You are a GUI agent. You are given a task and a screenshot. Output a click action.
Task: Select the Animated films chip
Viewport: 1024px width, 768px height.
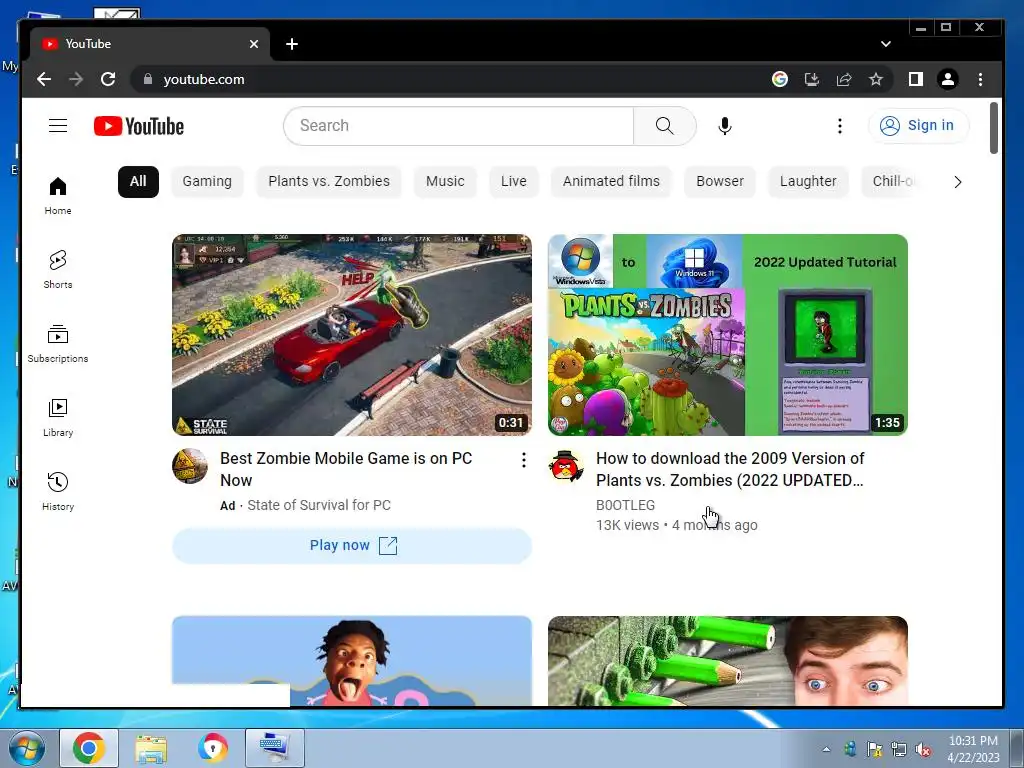point(611,182)
